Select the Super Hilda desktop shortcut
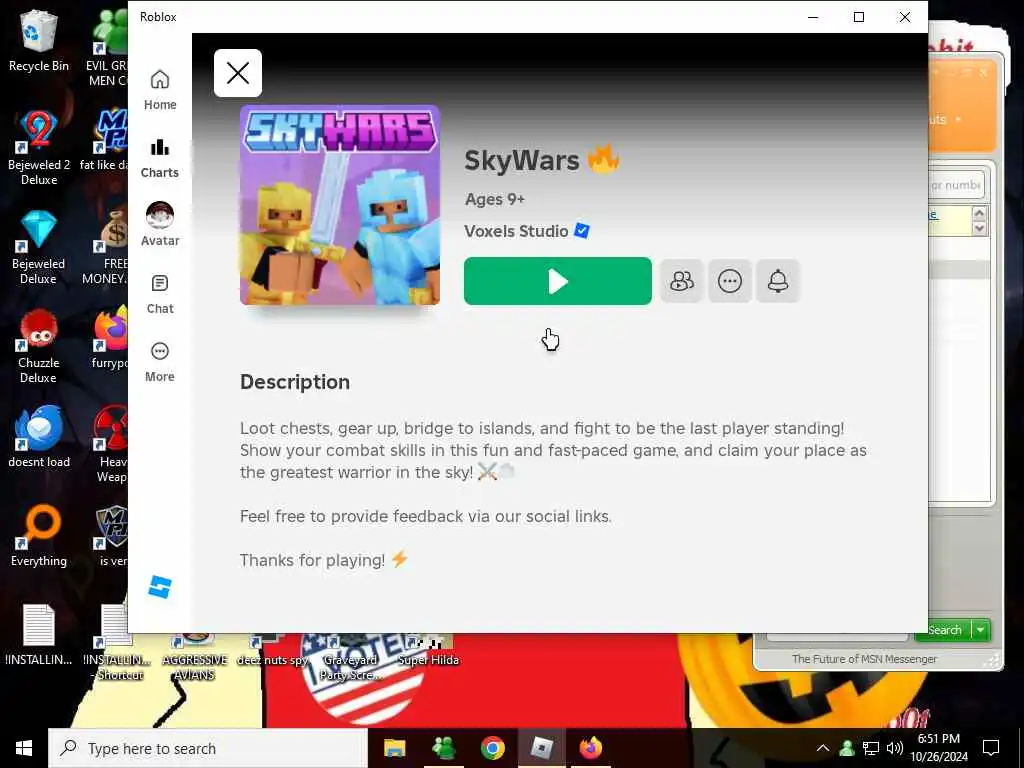 tap(428, 650)
